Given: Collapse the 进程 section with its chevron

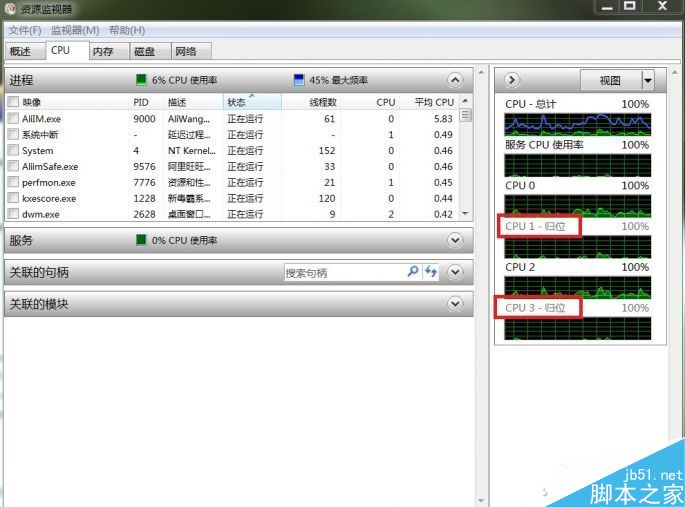Looking at the screenshot, I should pyautogui.click(x=456, y=80).
